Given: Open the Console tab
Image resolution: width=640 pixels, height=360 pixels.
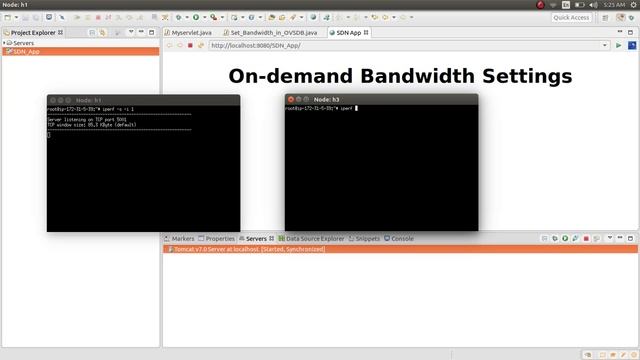Looking at the screenshot, I should pyautogui.click(x=399, y=238).
